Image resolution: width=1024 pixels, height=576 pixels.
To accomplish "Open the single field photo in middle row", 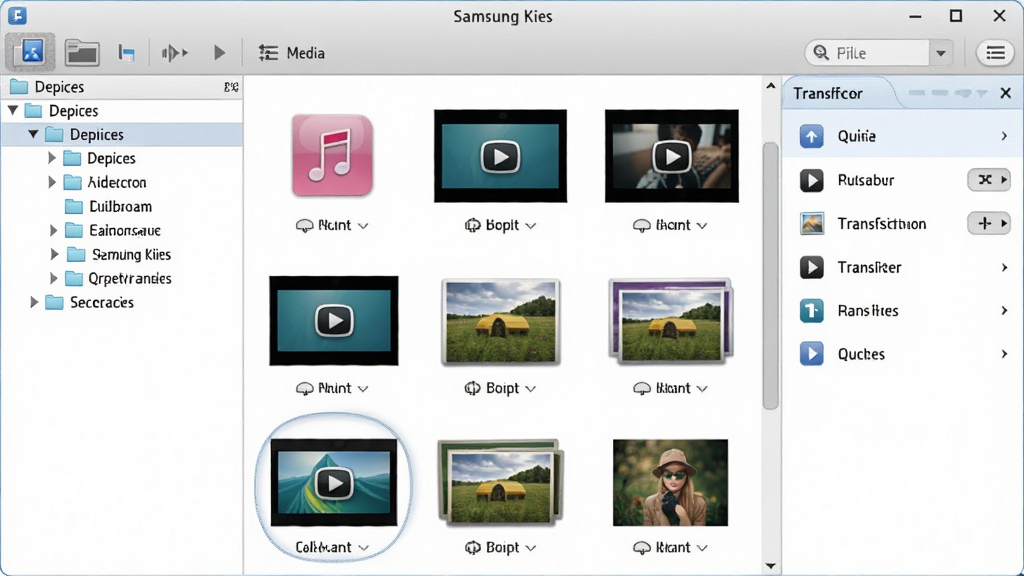I will click(x=500, y=321).
